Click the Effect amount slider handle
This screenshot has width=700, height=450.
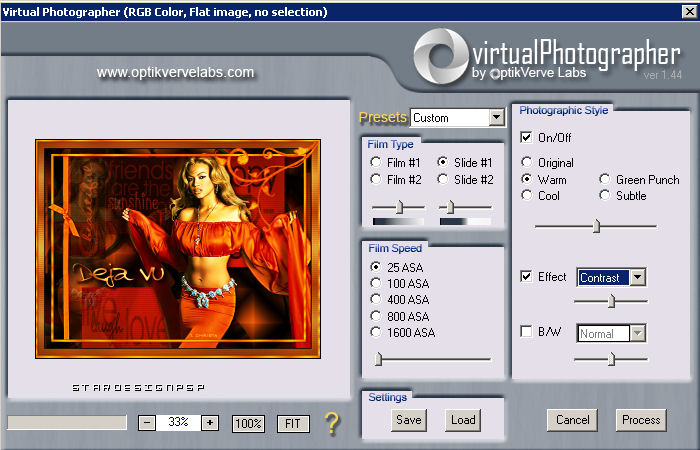click(x=612, y=301)
